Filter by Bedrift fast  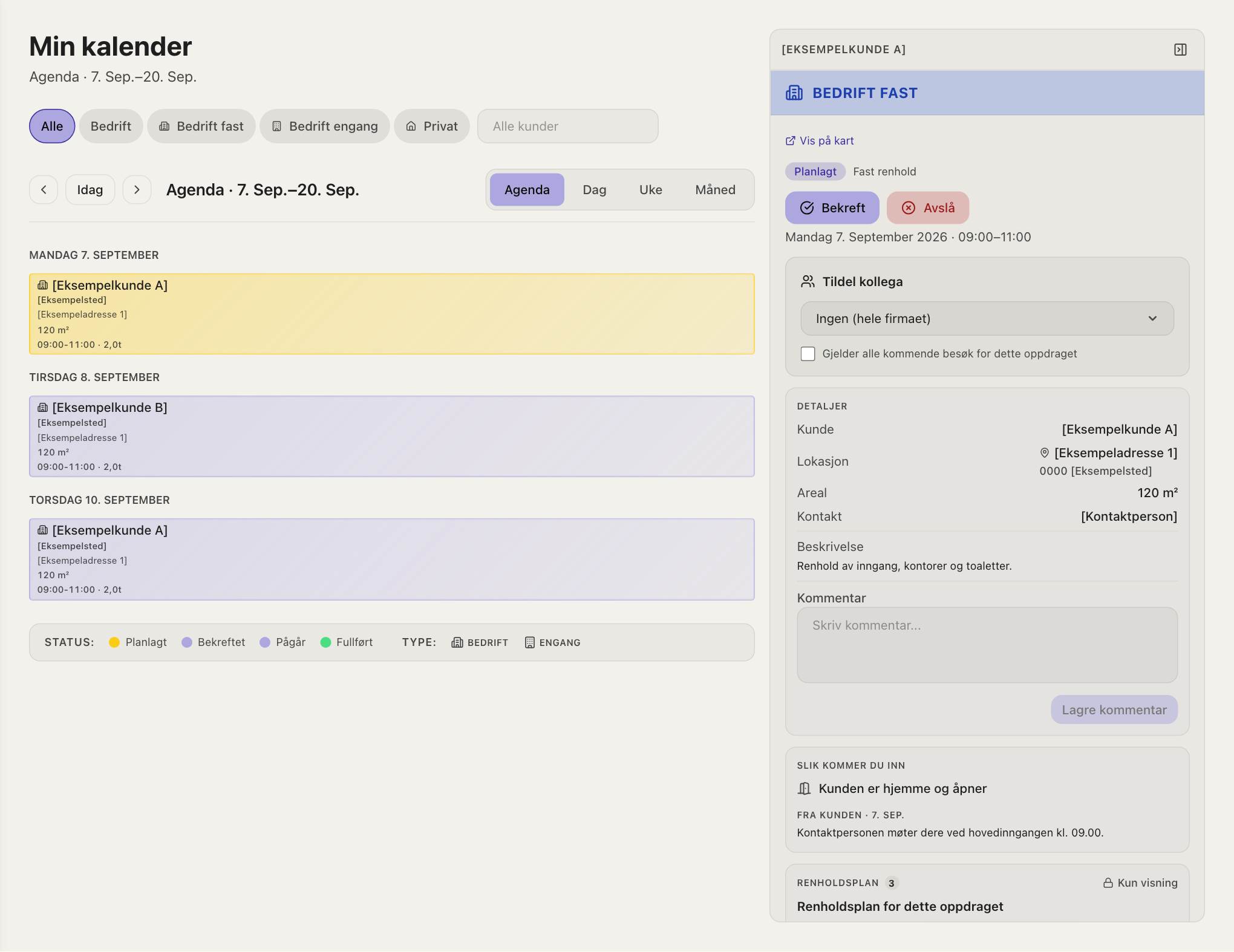pyautogui.click(x=201, y=126)
